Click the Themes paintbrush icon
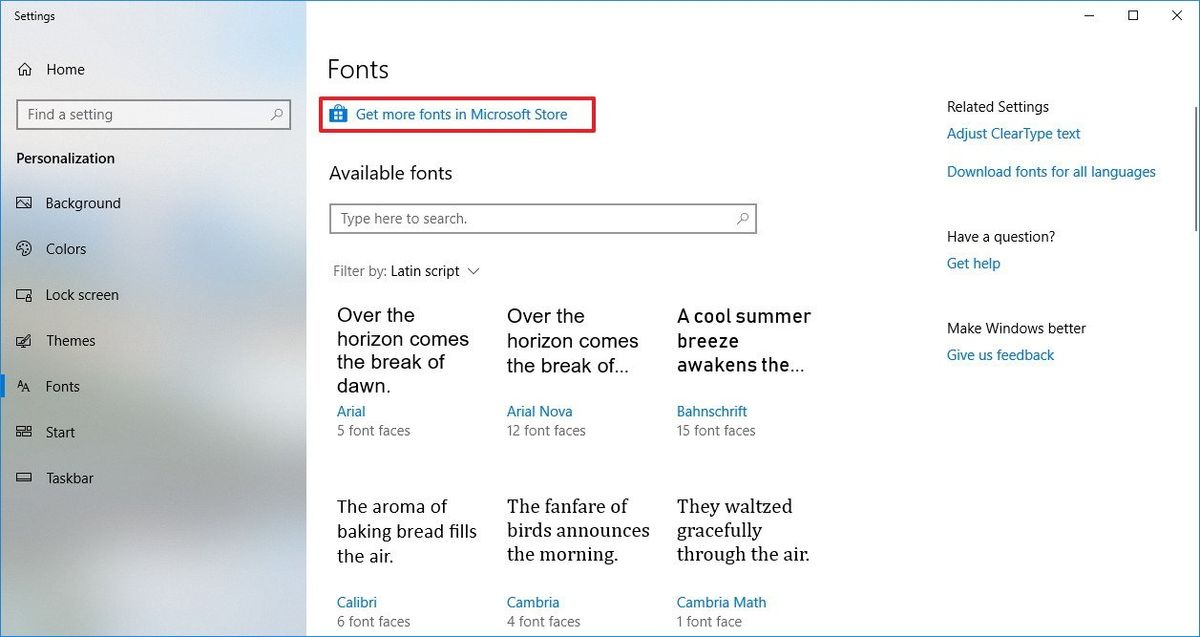 click(24, 341)
